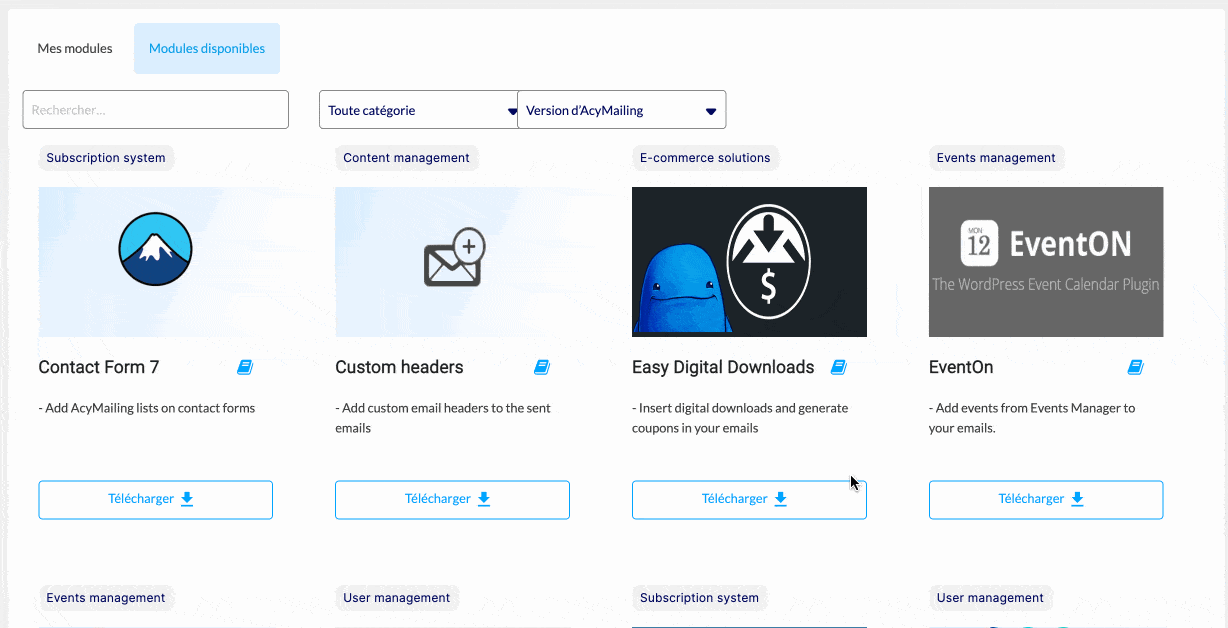This screenshot has height=628, width=1228.
Task: Switch to Mes modules tab
Action: pyautogui.click(x=75, y=48)
